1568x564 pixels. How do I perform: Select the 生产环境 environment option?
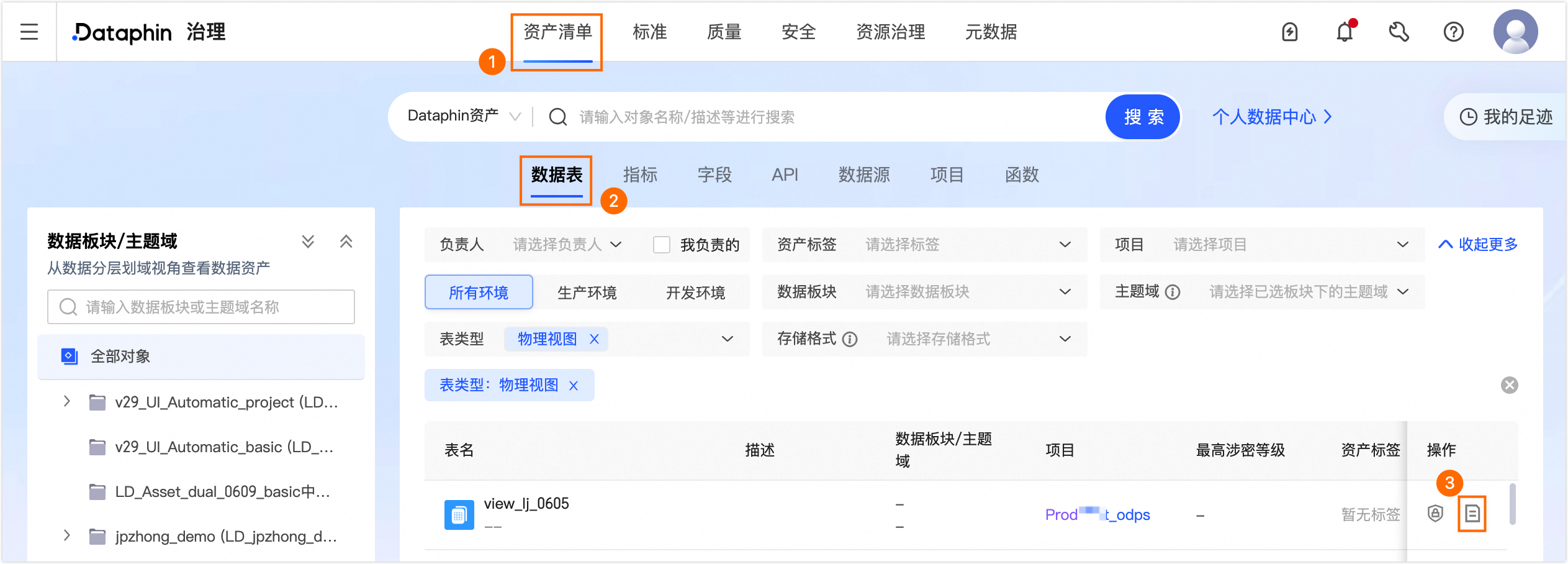click(x=587, y=292)
